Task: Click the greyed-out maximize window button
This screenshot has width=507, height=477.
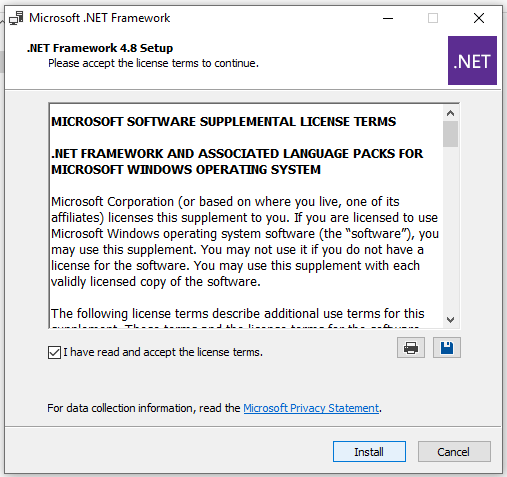Action: click(433, 18)
